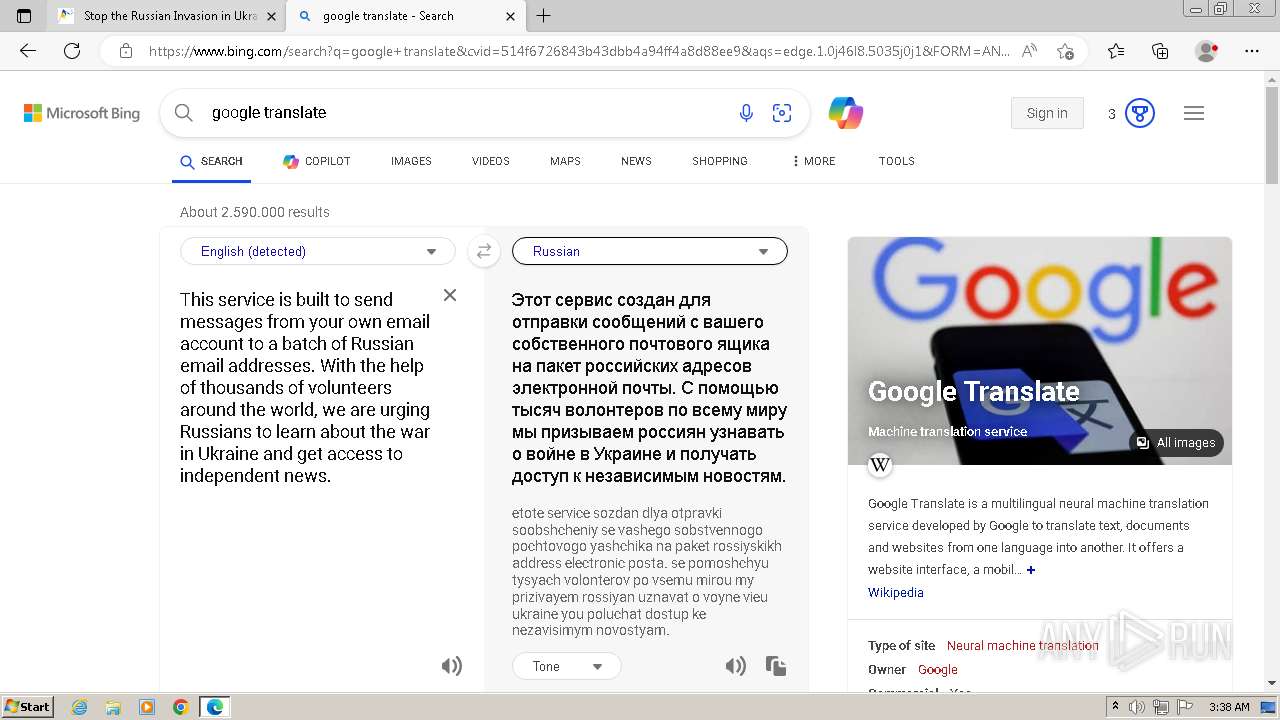The image size is (1280, 720).
Task: Close the Stop the Russian Invasion tab
Action: [271, 16]
